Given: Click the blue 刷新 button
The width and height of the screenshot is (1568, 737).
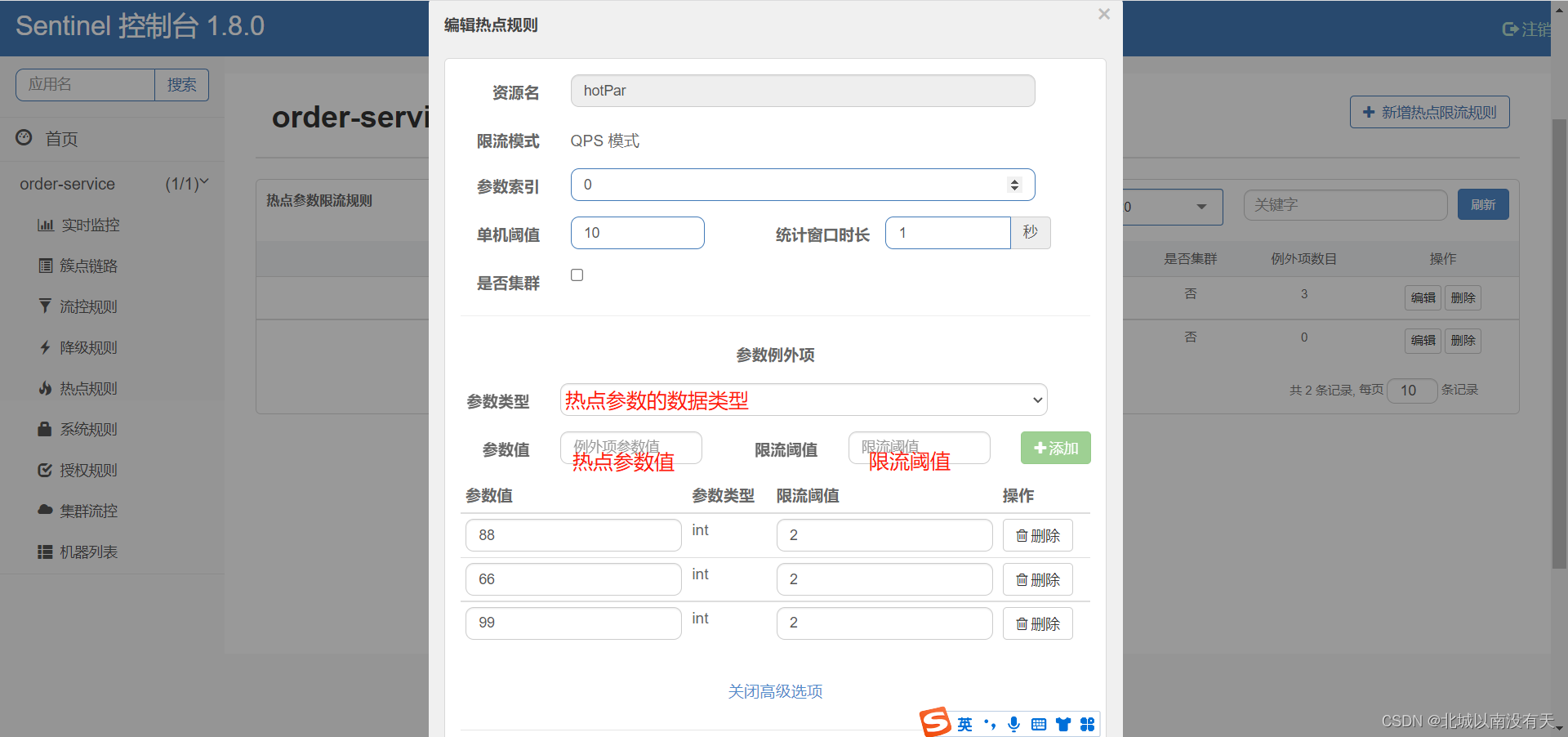Looking at the screenshot, I should [x=1483, y=204].
